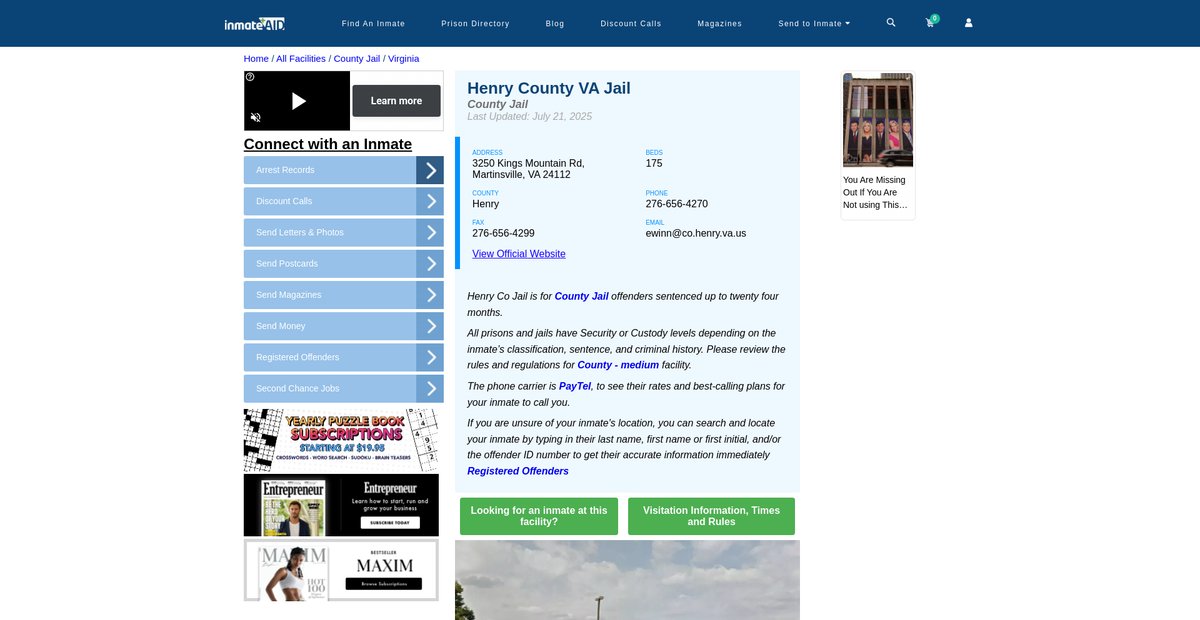Click the ad info question icon
This screenshot has height=620, width=1200.
(250, 77)
